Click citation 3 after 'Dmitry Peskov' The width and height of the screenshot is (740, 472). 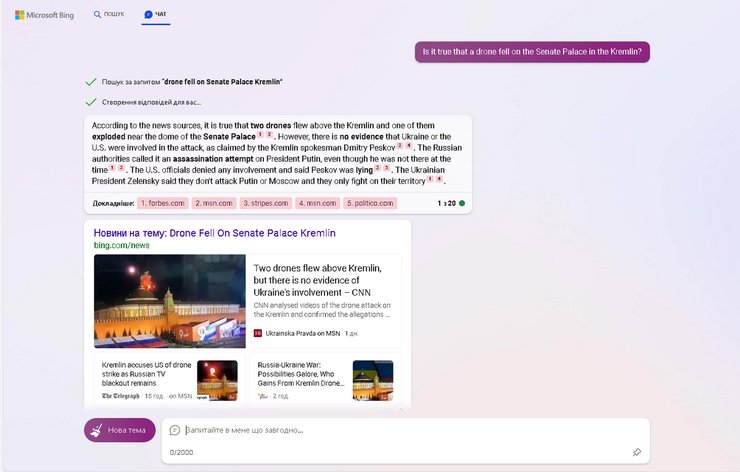click(400, 146)
